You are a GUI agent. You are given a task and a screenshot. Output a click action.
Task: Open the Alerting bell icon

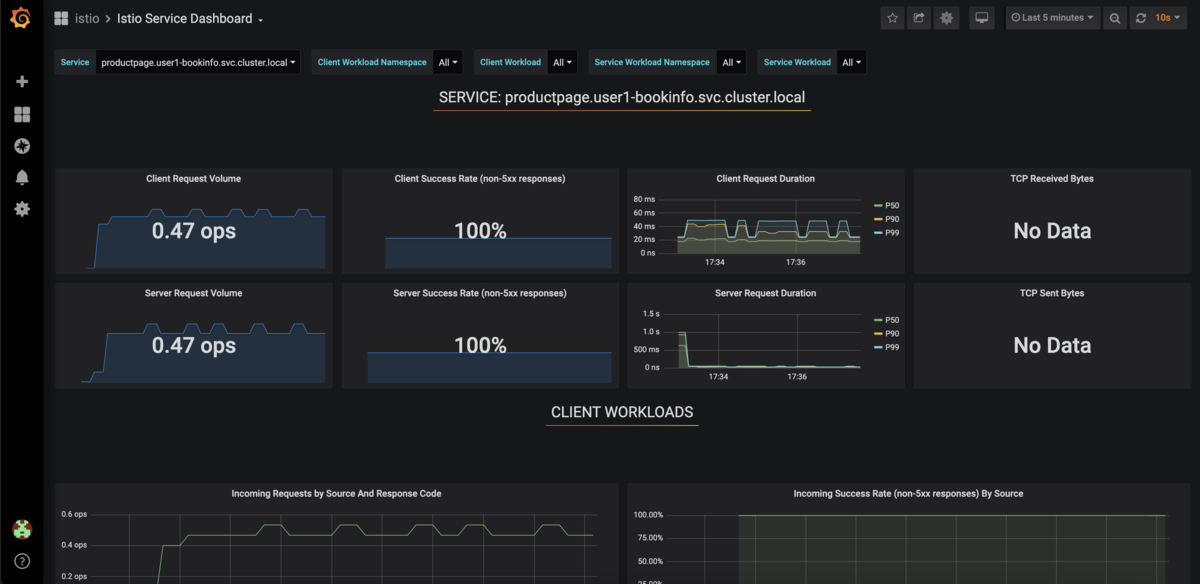click(x=22, y=177)
